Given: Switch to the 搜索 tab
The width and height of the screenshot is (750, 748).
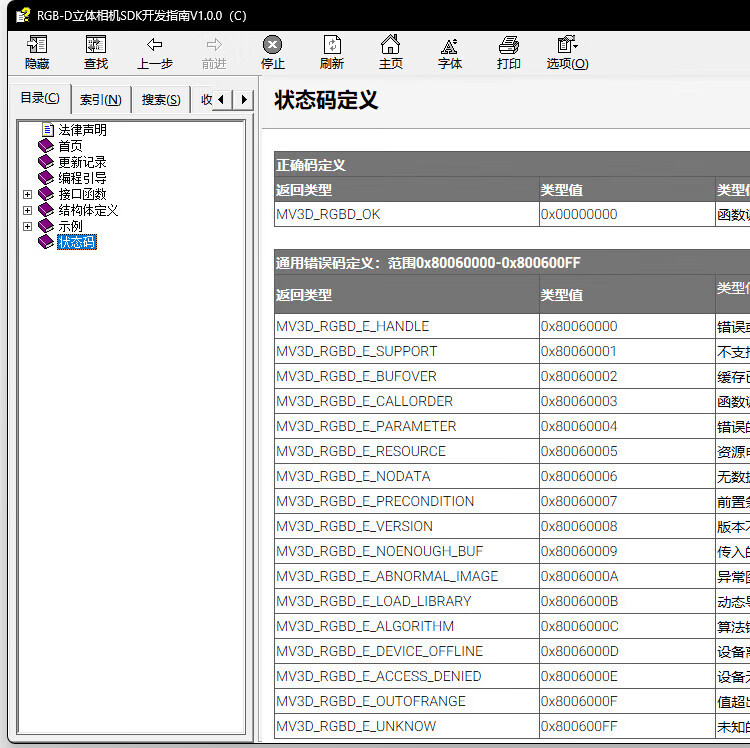Looking at the screenshot, I should [161, 99].
